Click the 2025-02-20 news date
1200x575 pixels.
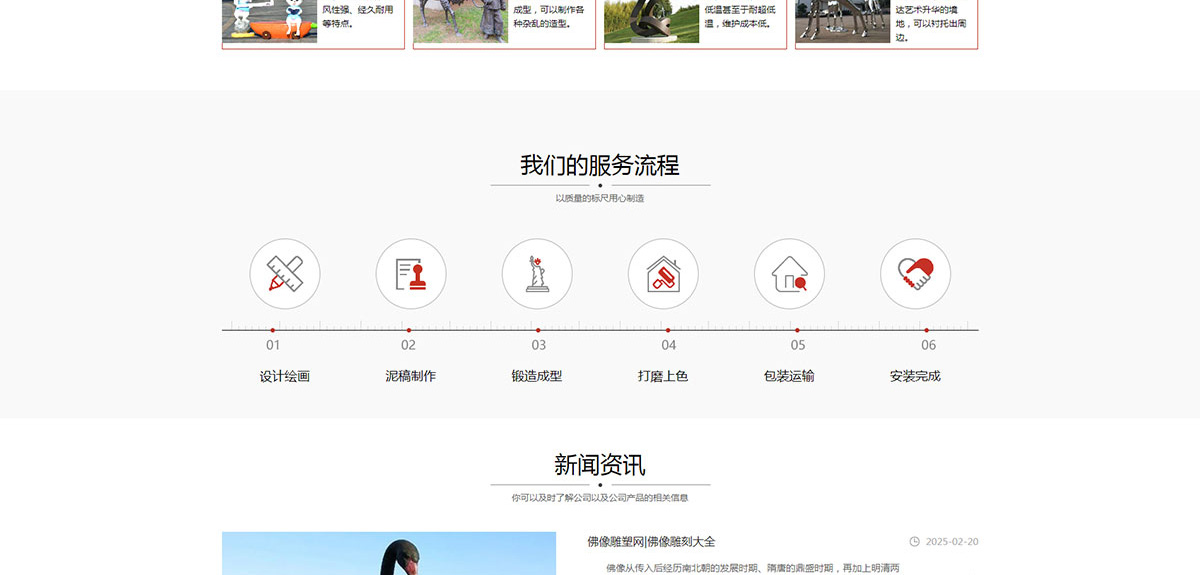[x=952, y=542]
